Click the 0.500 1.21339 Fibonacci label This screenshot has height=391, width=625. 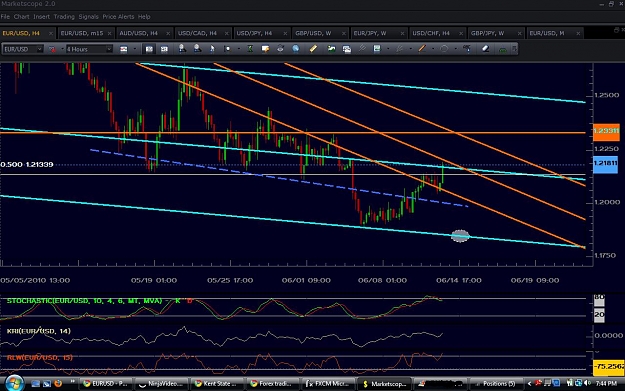(27, 164)
